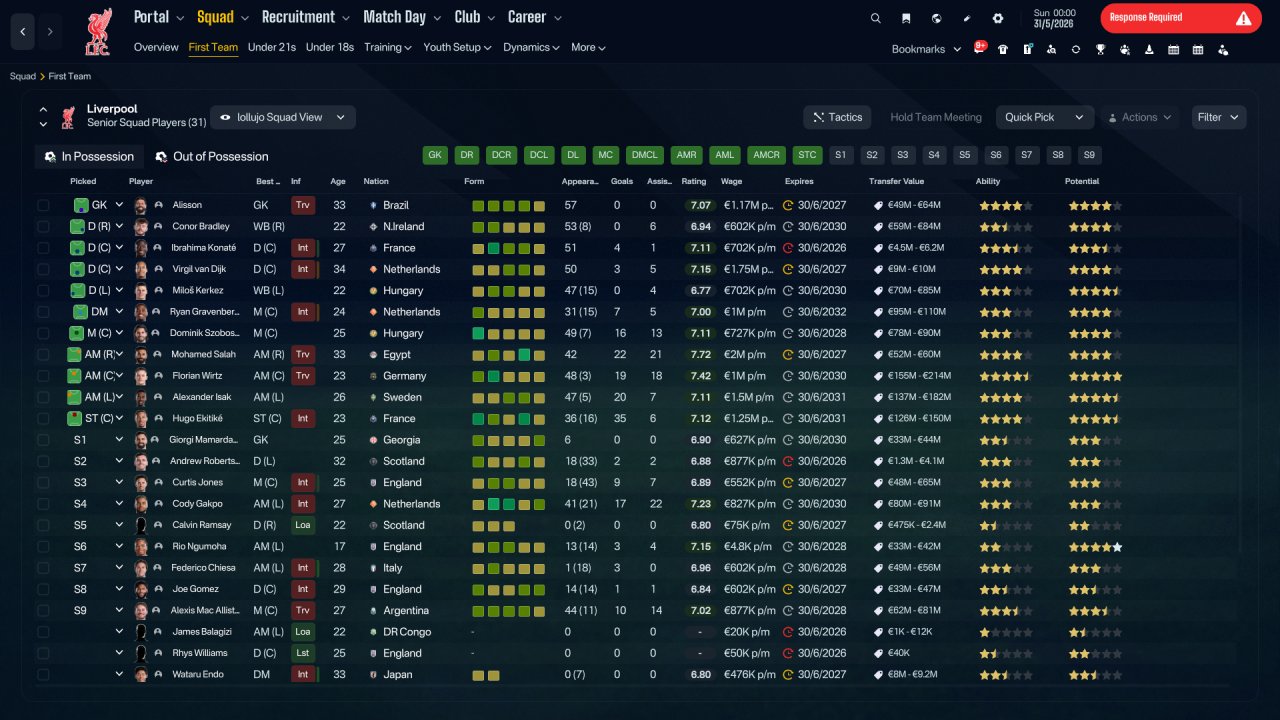This screenshot has height=720, width=1280.
Task: Open the Actions dropdown
Action: tap(1140, 117)
